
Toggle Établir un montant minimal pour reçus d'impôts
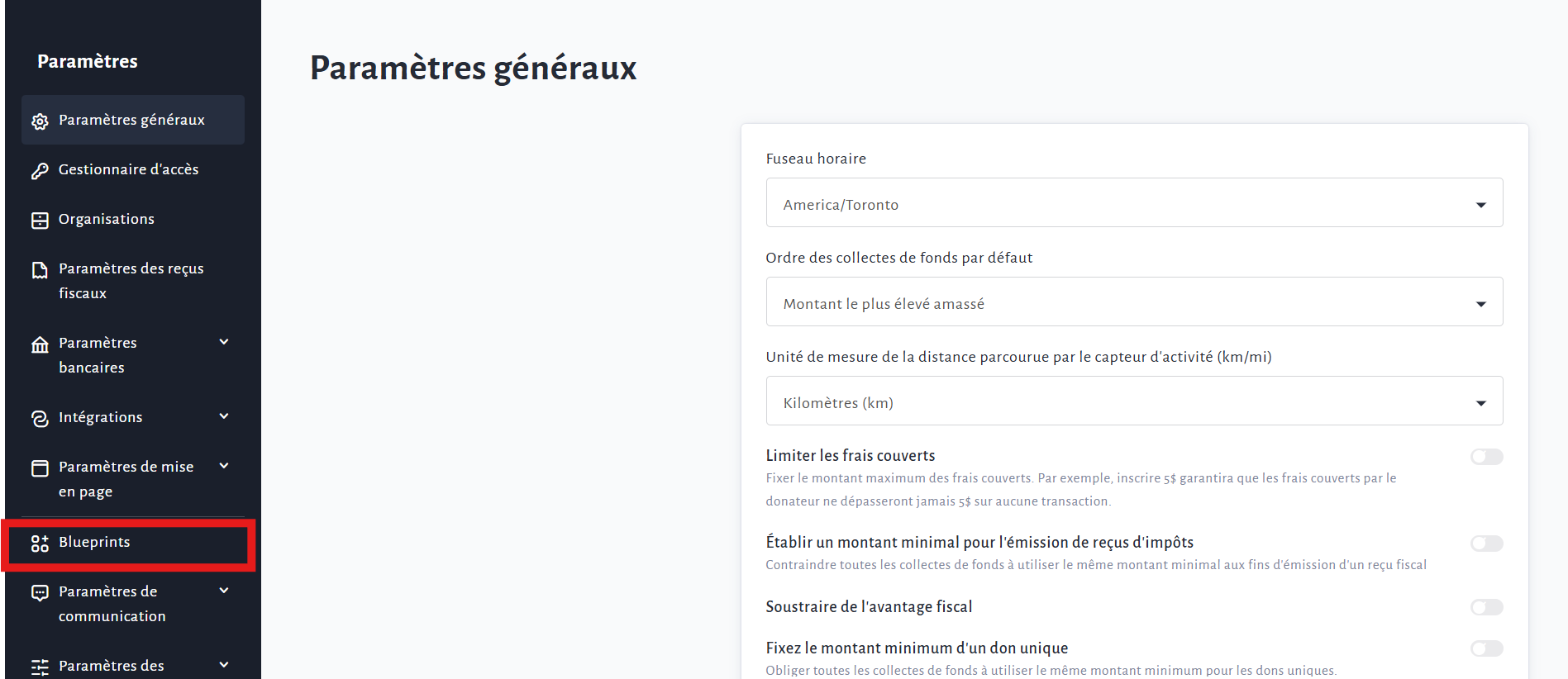point(1486,544)
